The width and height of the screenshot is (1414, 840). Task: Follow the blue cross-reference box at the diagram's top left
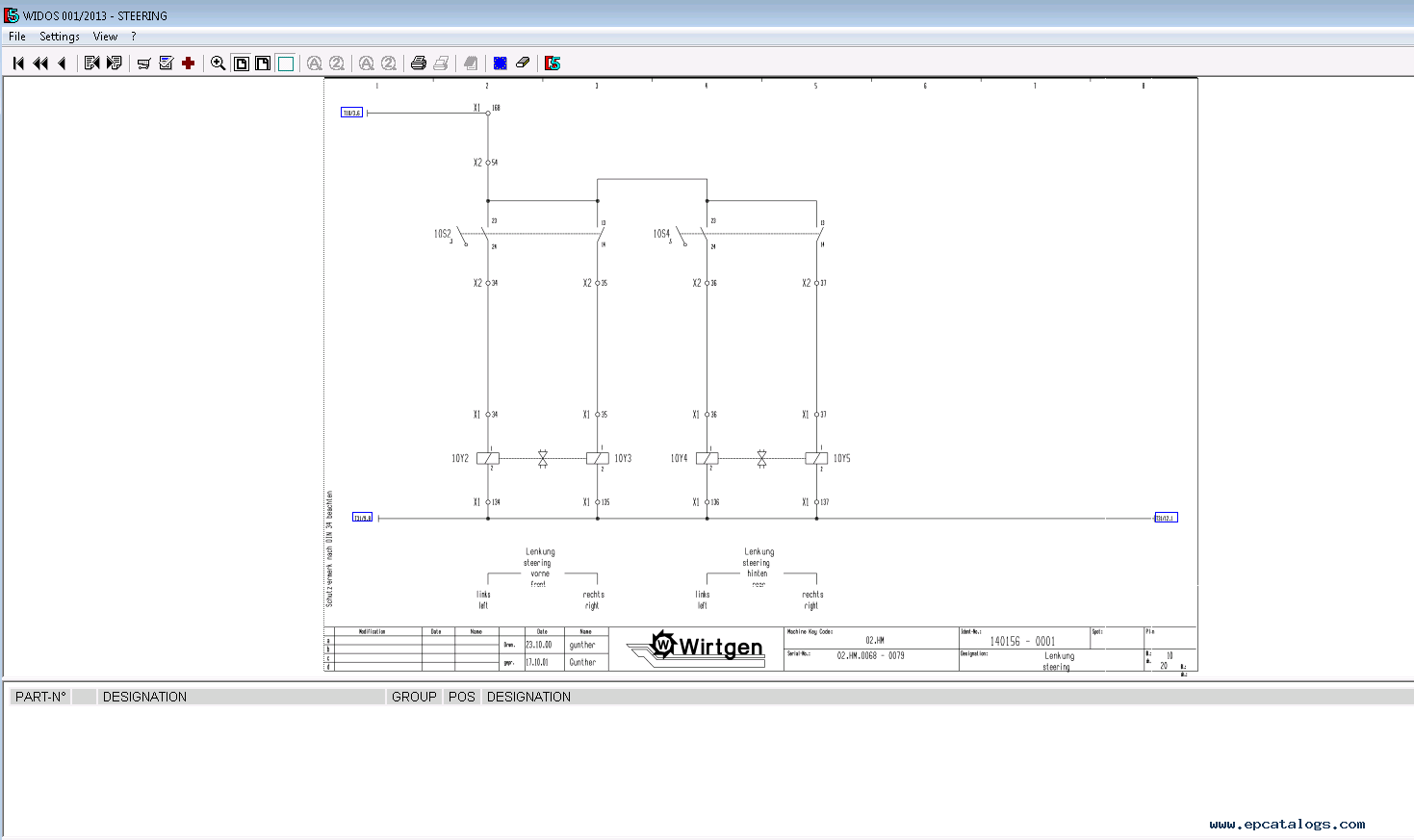[x=352, y=113]
